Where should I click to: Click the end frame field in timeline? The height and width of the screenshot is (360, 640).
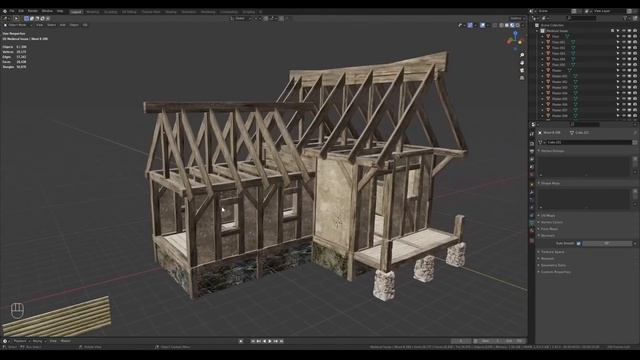click(x=514, y=341)
